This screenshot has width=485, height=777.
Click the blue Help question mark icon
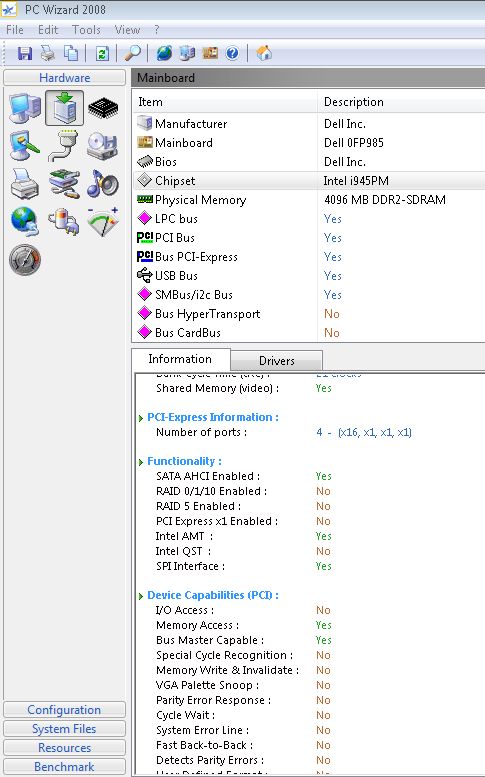(x=232, y=53)
